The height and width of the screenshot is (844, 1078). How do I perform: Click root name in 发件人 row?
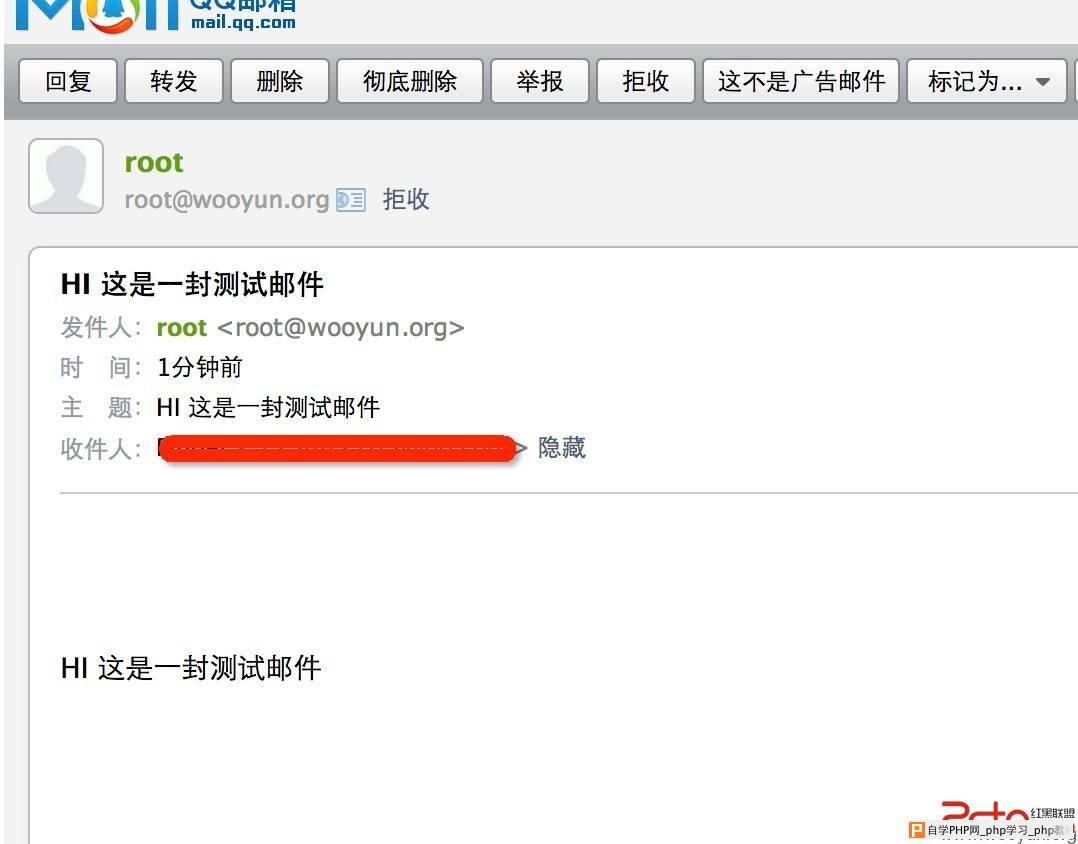click(x=182, y=328)
